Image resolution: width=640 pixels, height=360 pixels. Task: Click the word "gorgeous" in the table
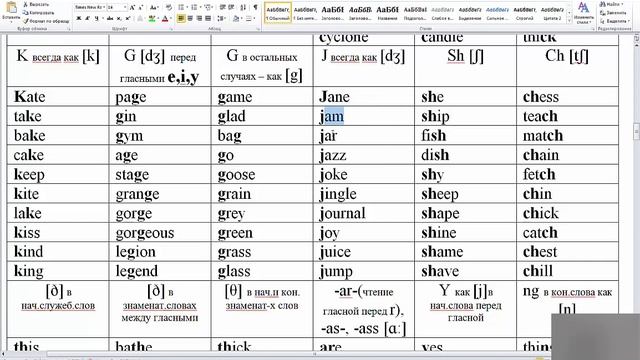[x=144, y=233]
